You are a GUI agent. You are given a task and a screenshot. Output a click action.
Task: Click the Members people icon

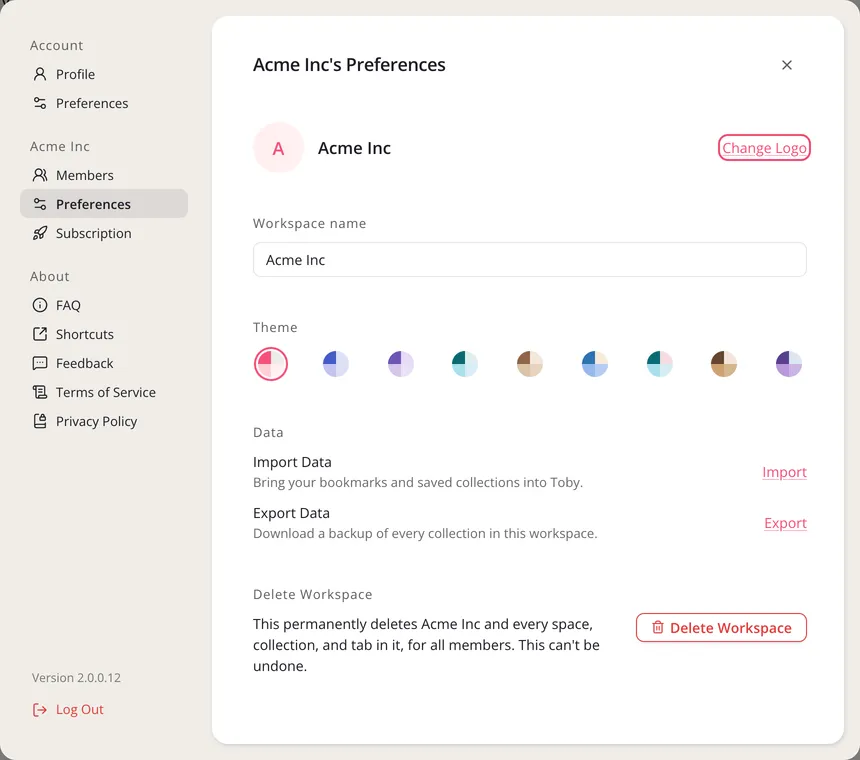coord(40,175)
